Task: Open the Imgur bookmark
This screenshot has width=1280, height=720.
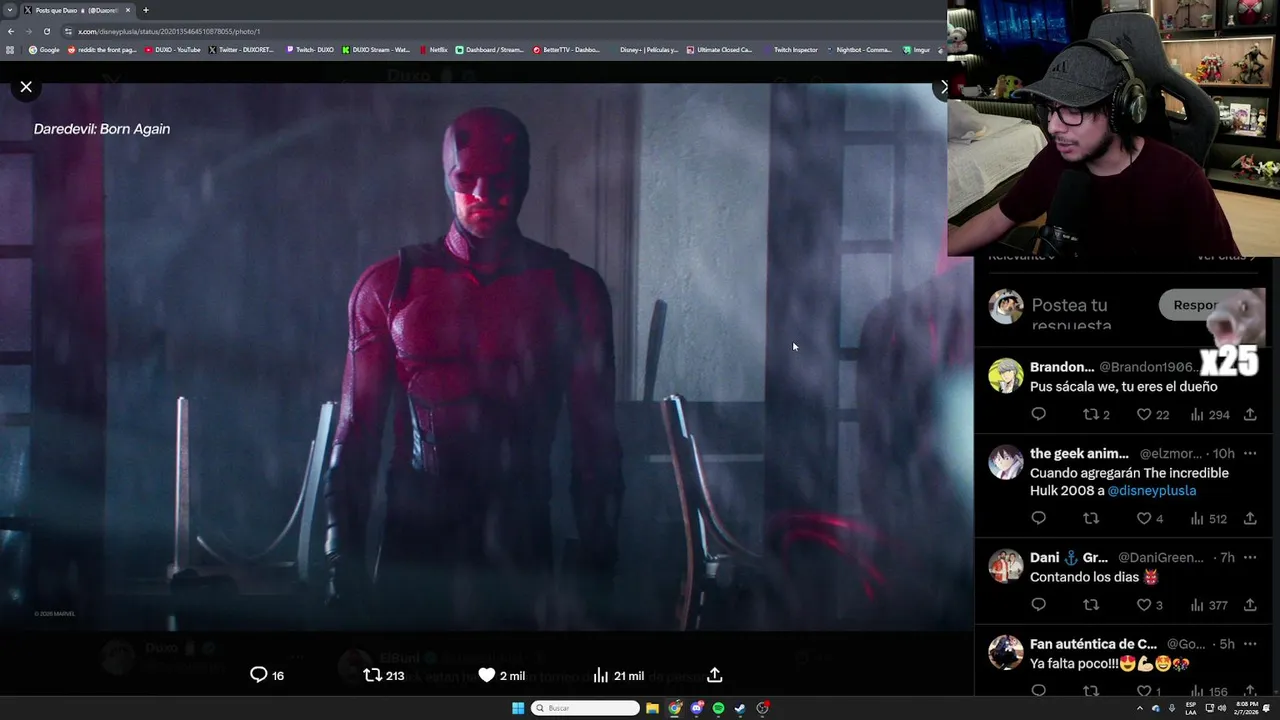Action: click(916, 49)
